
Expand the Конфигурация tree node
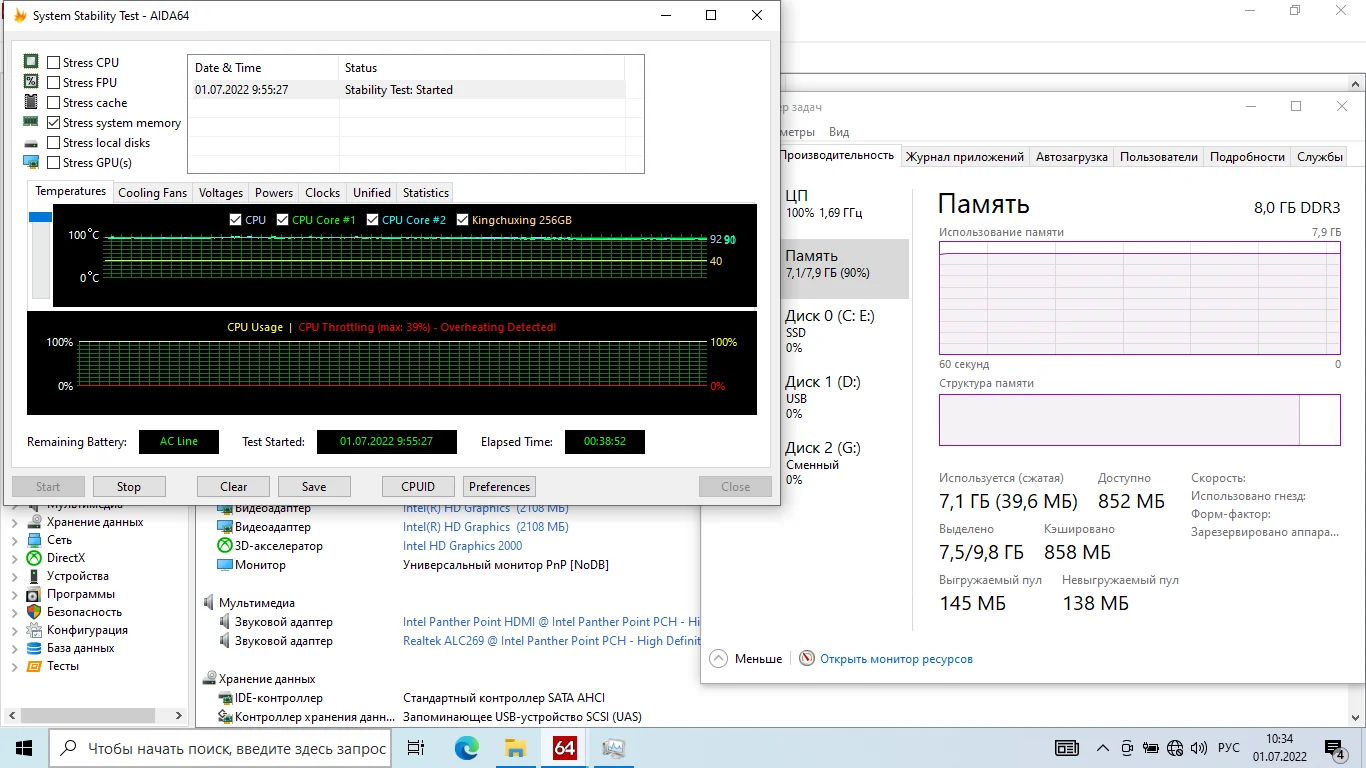[14, 630]
